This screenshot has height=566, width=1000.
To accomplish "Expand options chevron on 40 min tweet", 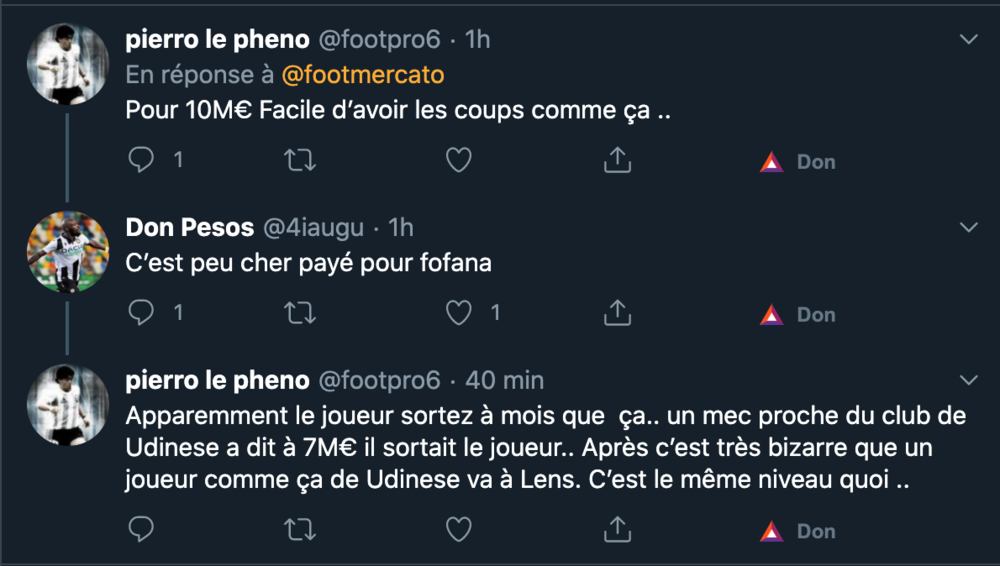I will tap(969, 380).
